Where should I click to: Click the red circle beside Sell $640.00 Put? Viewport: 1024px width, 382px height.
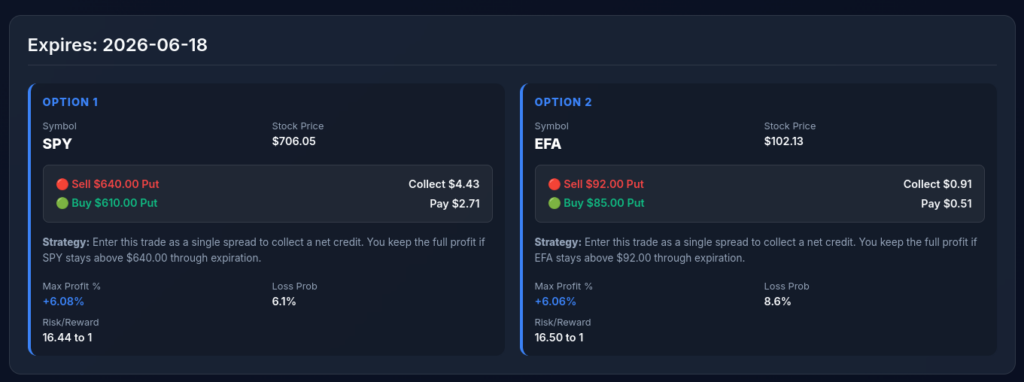(x=63, y=184)
